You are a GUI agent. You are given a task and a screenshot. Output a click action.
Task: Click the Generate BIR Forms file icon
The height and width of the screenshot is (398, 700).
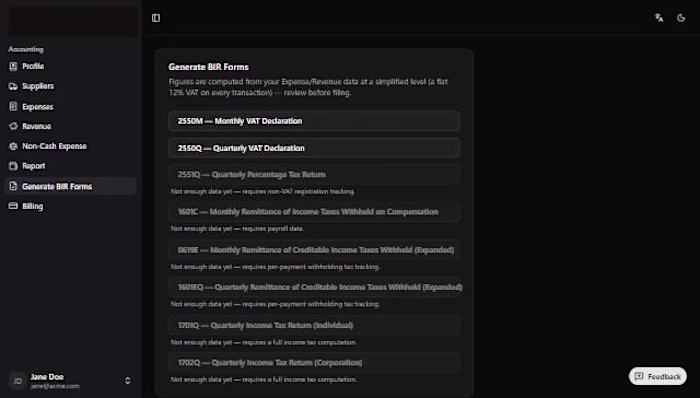pyautogui.click(x=13, y=186)
